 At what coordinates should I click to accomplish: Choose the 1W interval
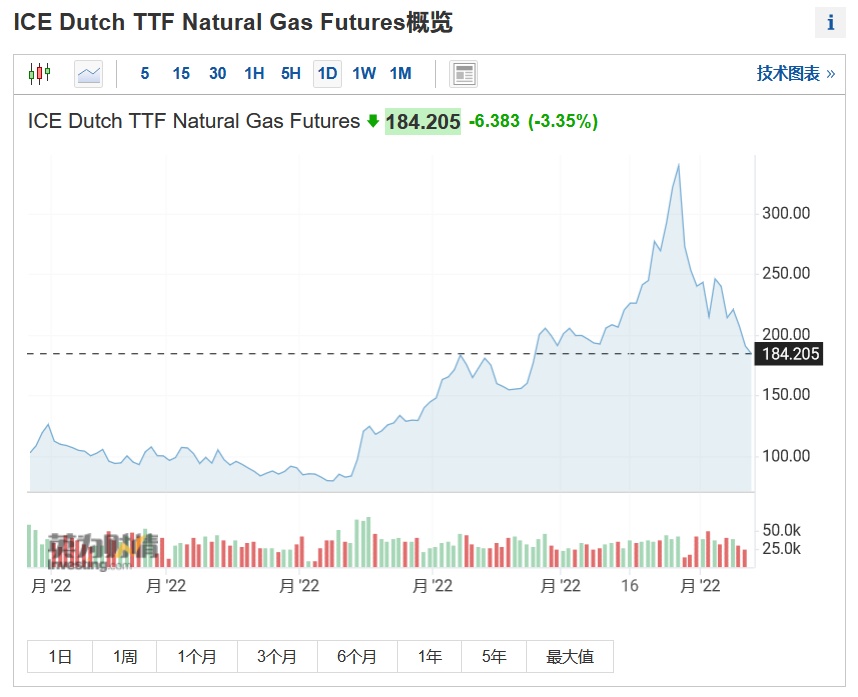364,73
